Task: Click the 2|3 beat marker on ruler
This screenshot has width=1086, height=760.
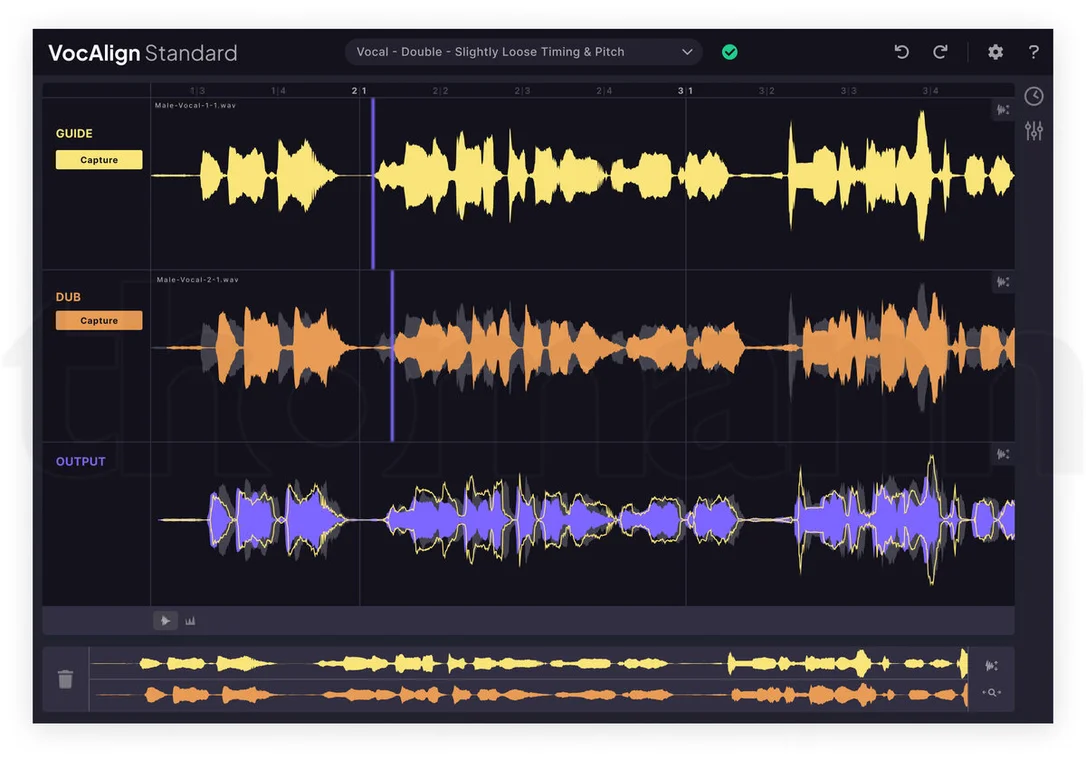Action: click(522, 91)
